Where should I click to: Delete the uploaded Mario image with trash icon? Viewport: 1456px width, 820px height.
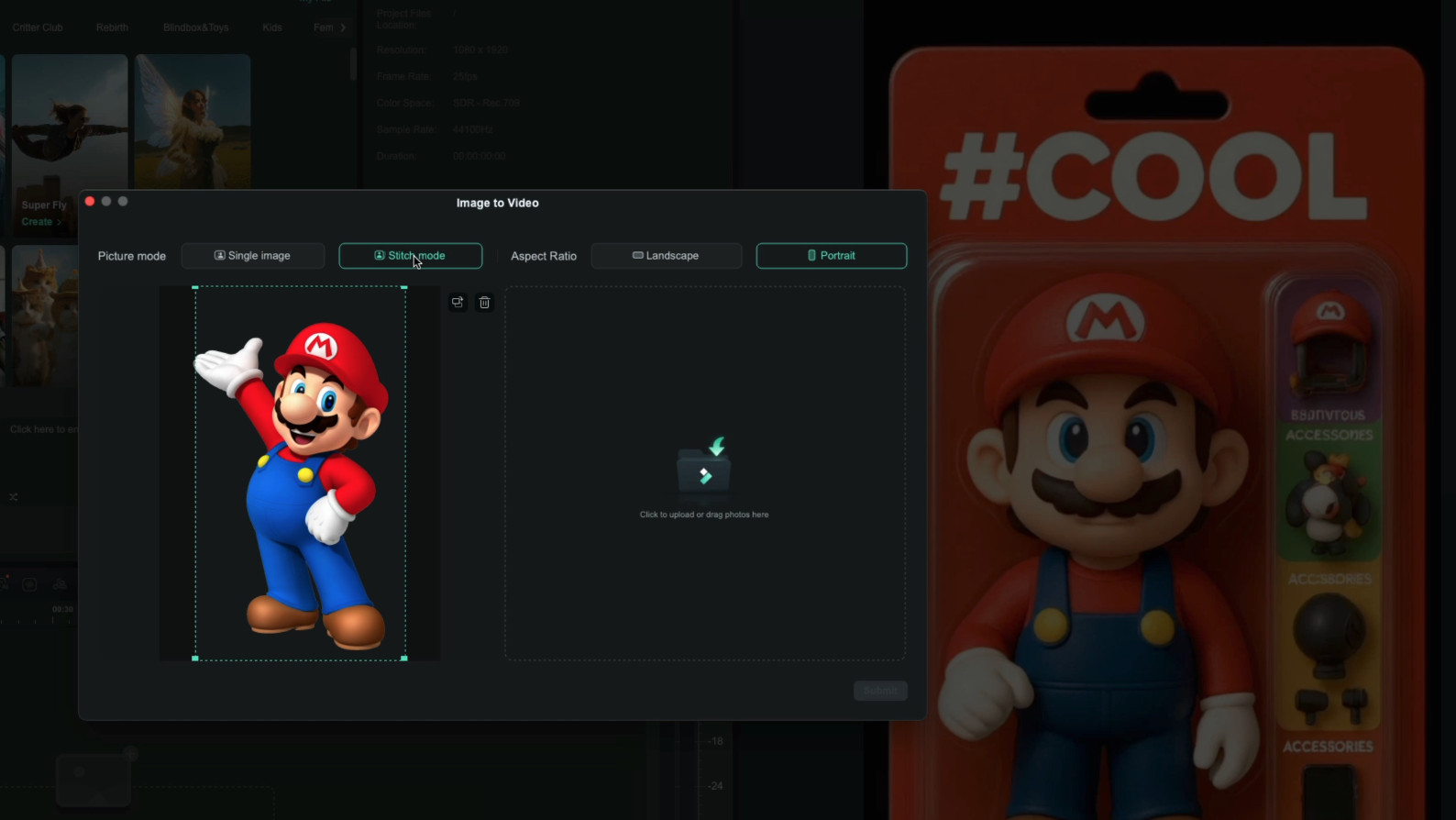(x=485, y=303)
